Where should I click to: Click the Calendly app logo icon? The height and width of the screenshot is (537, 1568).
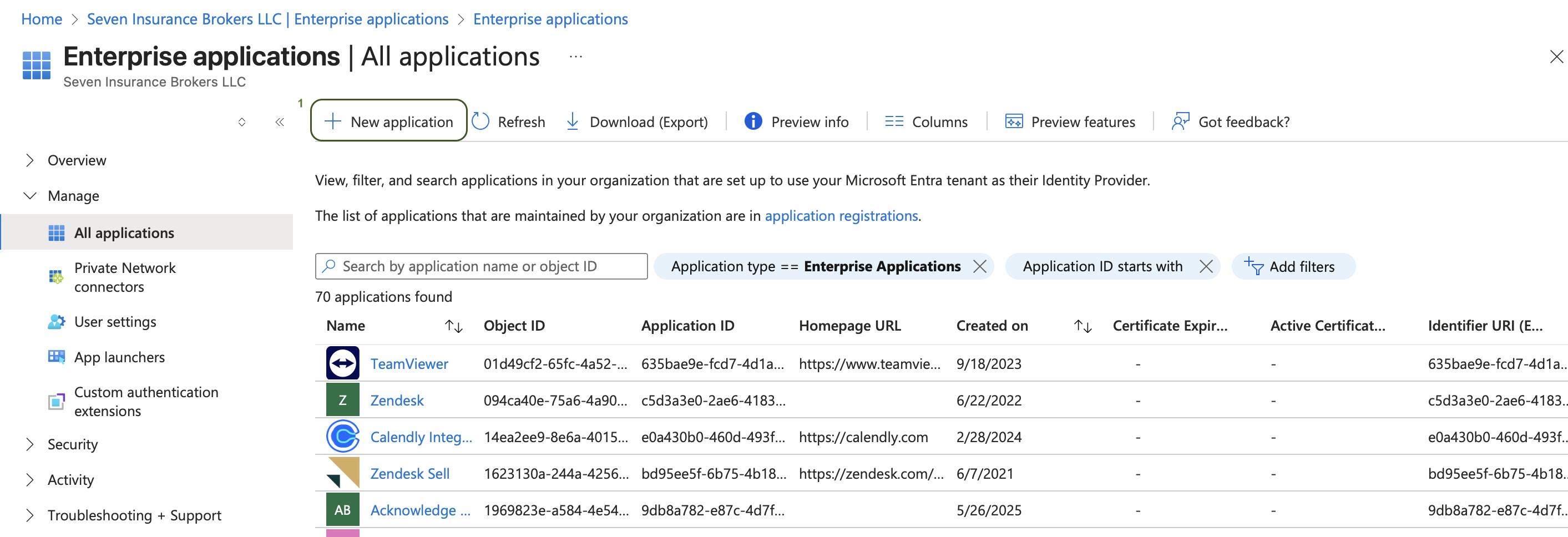[x=343, y=437]
